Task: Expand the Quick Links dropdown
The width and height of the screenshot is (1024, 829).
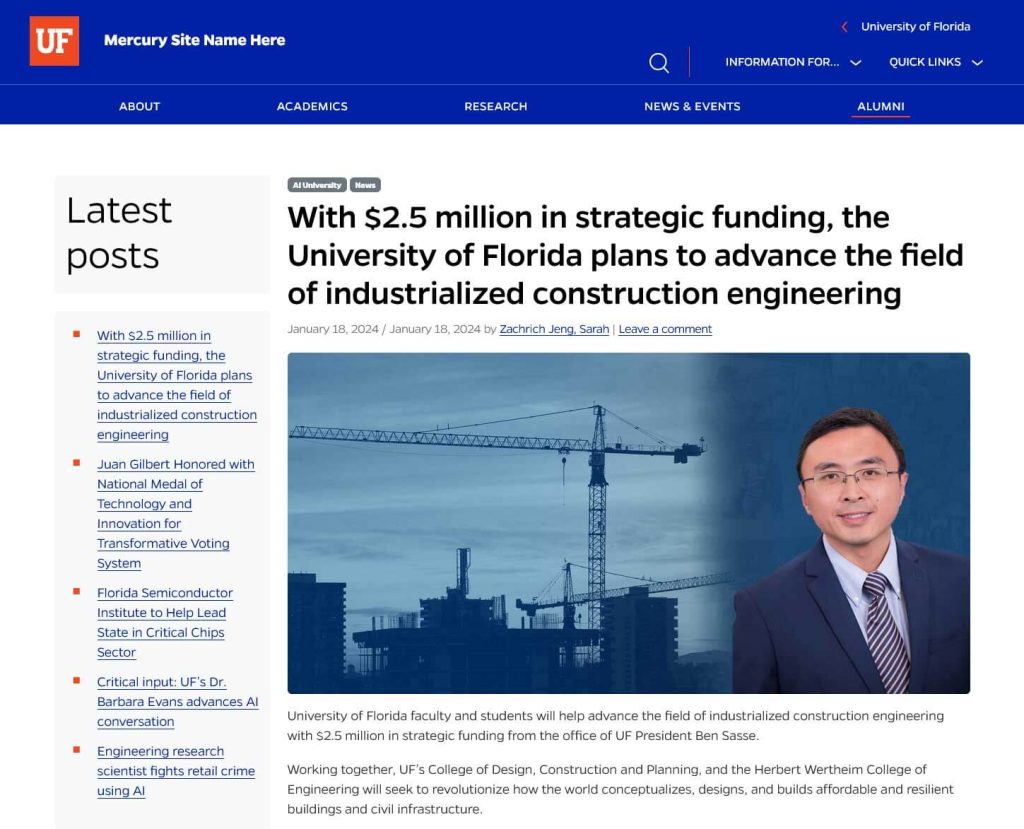Action: click(935, 62)
